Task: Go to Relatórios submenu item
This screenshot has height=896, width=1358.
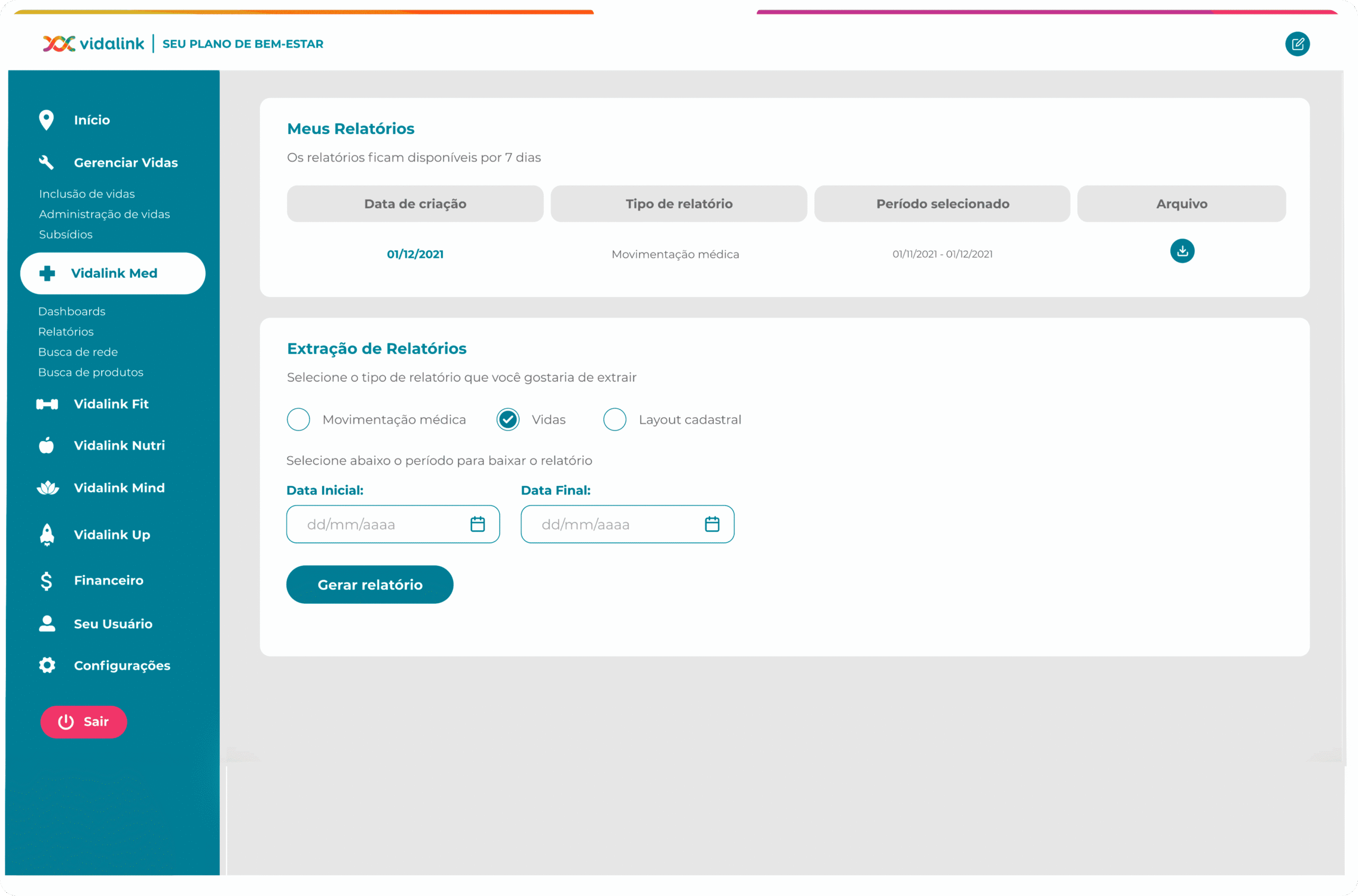Action: 66,332
